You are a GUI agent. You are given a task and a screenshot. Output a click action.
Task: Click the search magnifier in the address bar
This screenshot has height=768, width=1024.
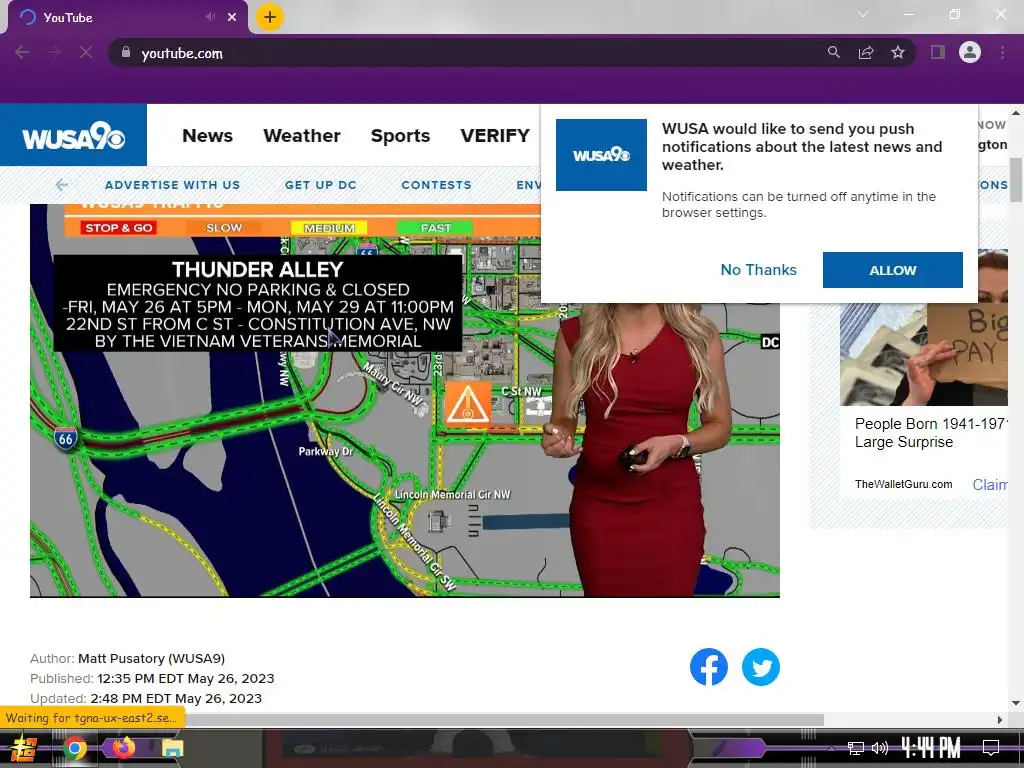click(833, 52)
